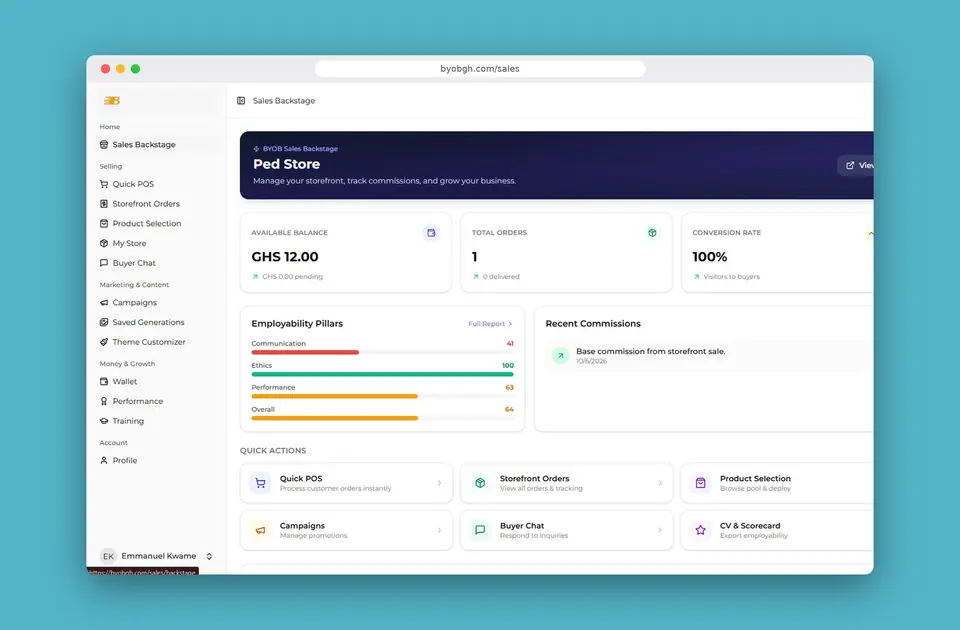Open the CV & Scorecard quick action card
This screenshot has height=630, width=960.
(x=777, y=530)
